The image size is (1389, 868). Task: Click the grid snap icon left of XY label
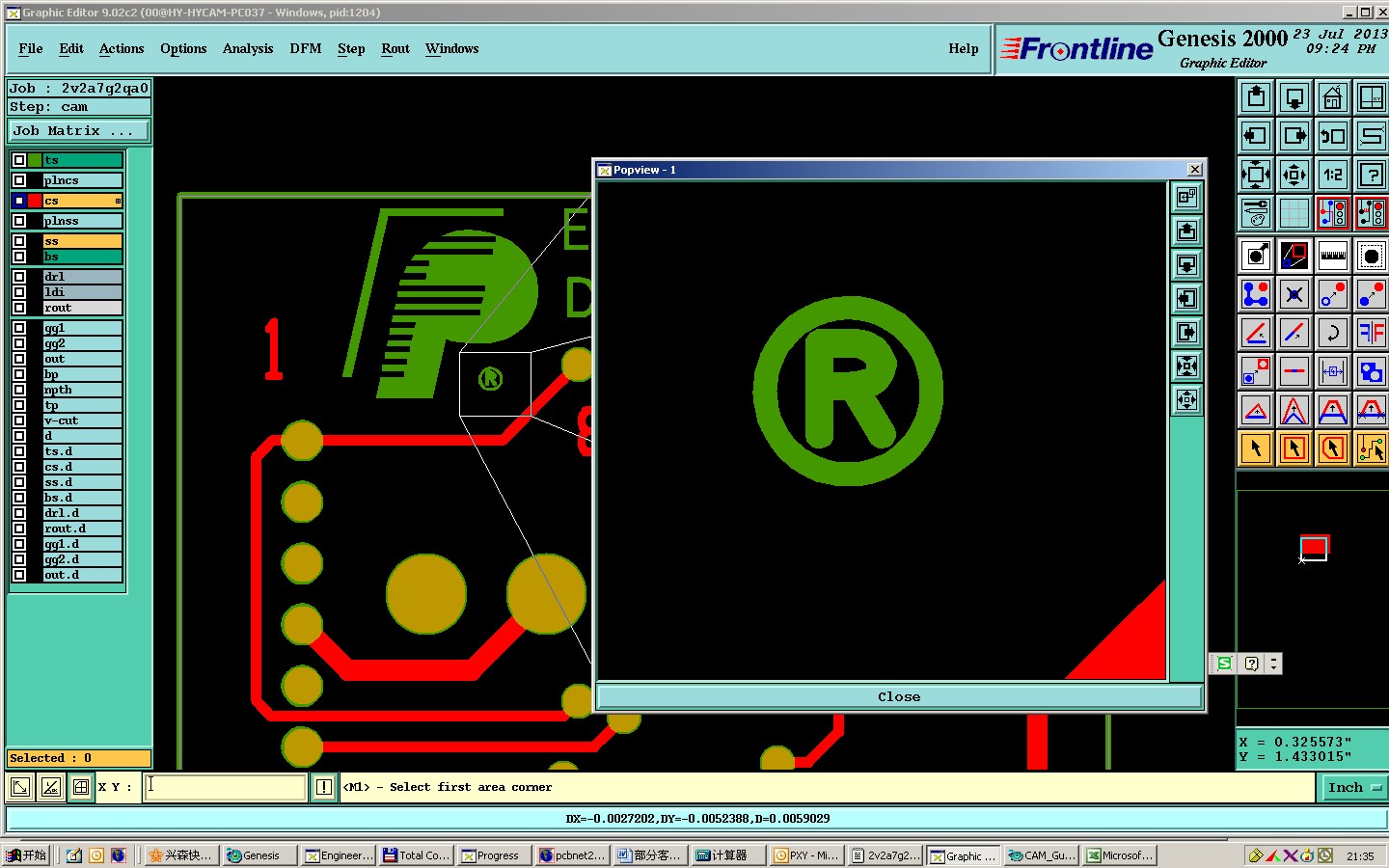(x=81, y=787)
